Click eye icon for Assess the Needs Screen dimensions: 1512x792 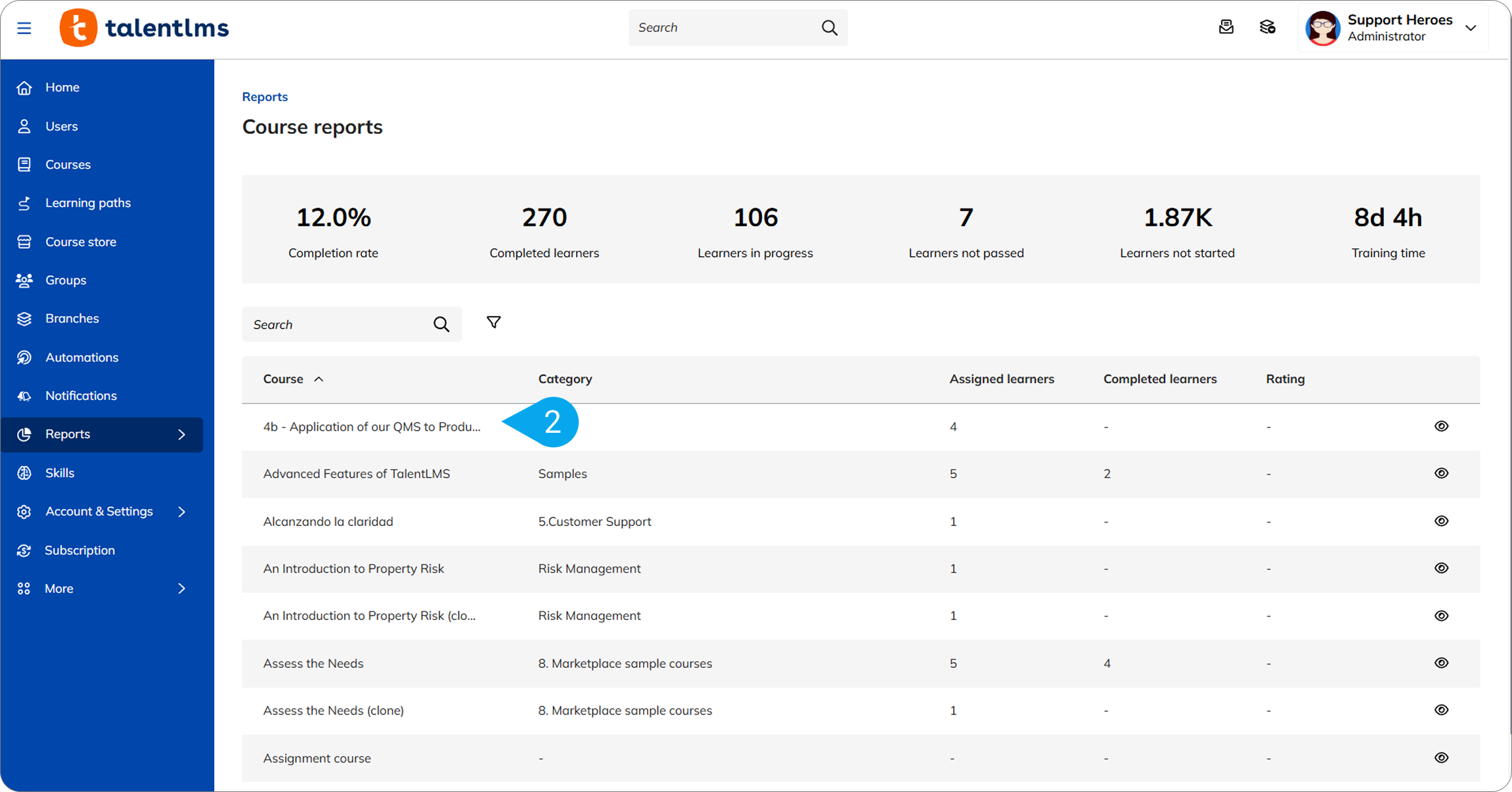click(1441, 663)
